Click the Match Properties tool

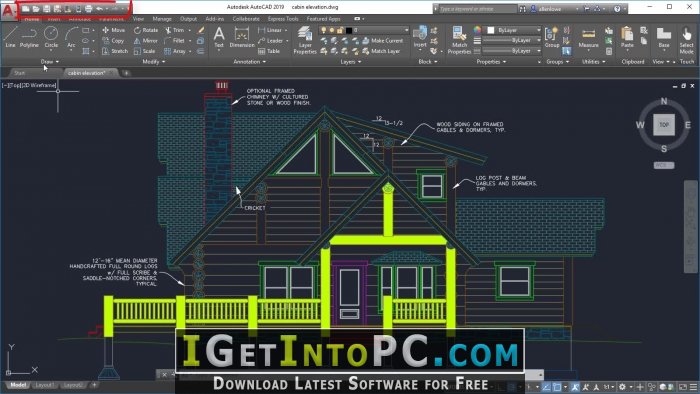459,40
